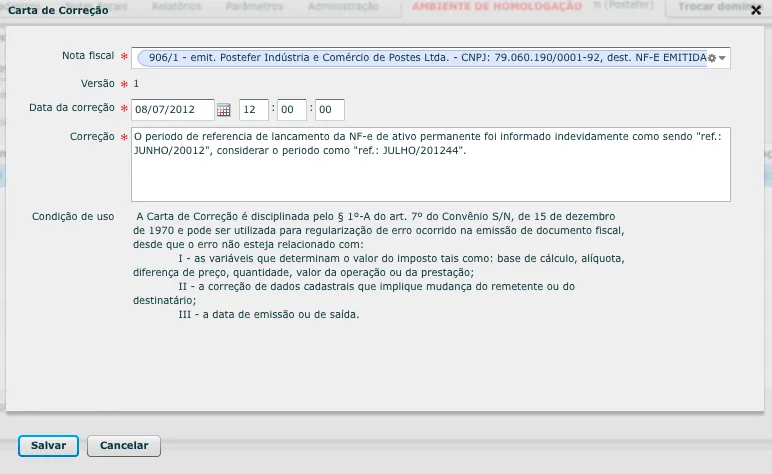Viewport: 772px width, 474px height.
Task: Select the seconds field at the end
Action: coord(330,110)
